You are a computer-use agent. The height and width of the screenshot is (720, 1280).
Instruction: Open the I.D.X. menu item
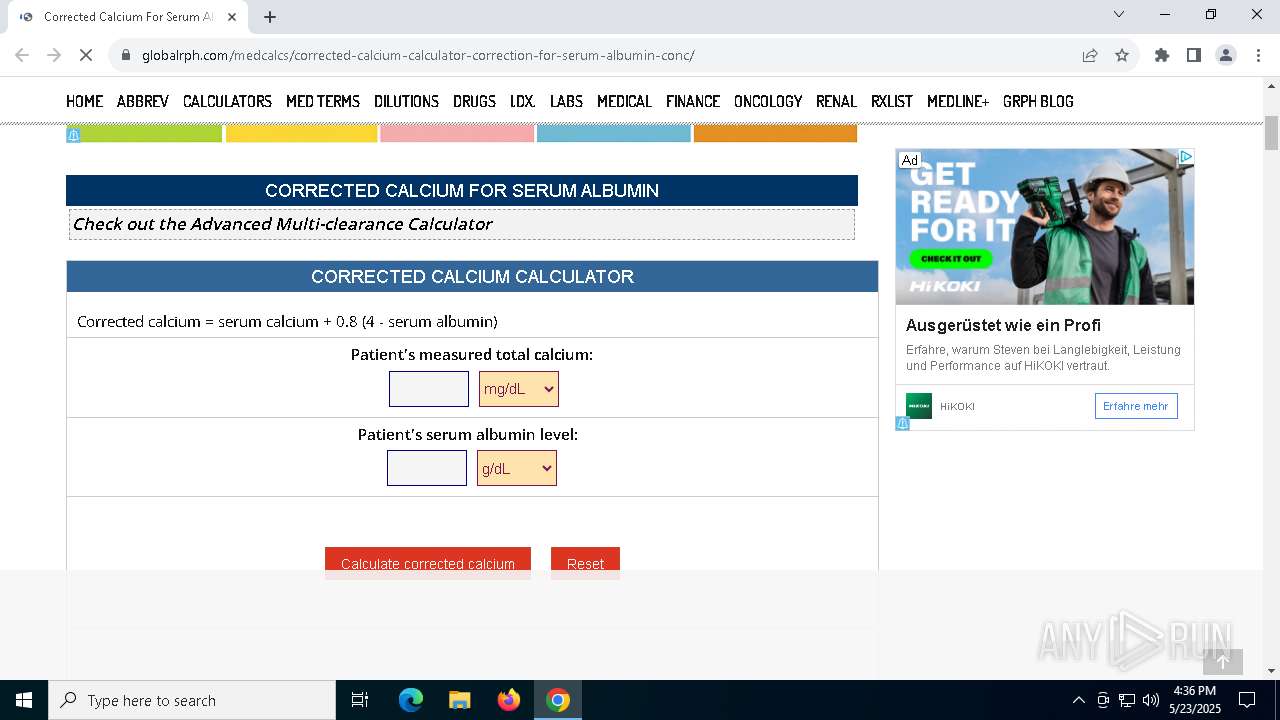pos(523,101)
